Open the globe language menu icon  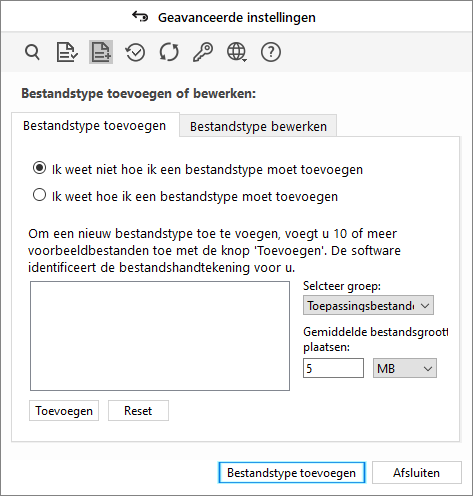pyautogui.click(x=237, y=52)
